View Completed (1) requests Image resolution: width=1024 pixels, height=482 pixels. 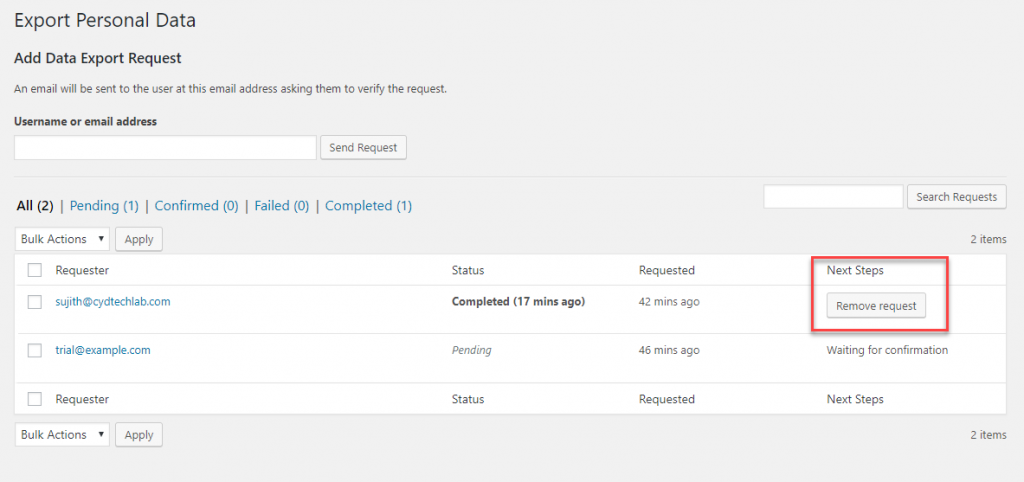[368, 206]
